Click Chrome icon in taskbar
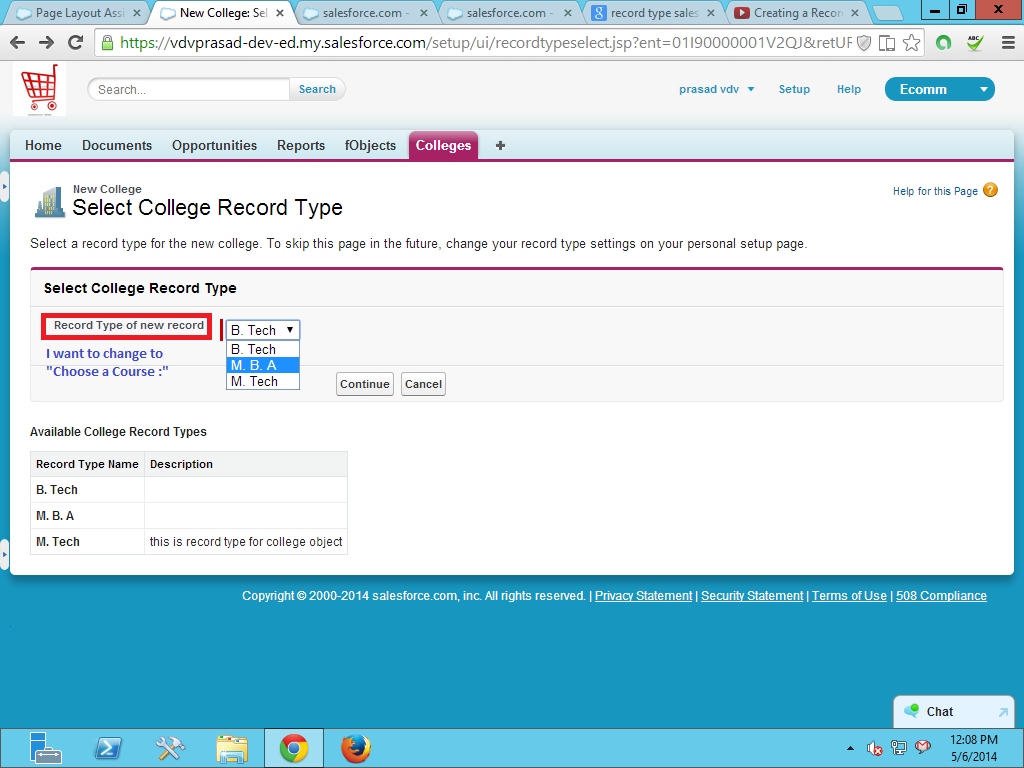This screenshot has width=1024, height=768. 294,748
